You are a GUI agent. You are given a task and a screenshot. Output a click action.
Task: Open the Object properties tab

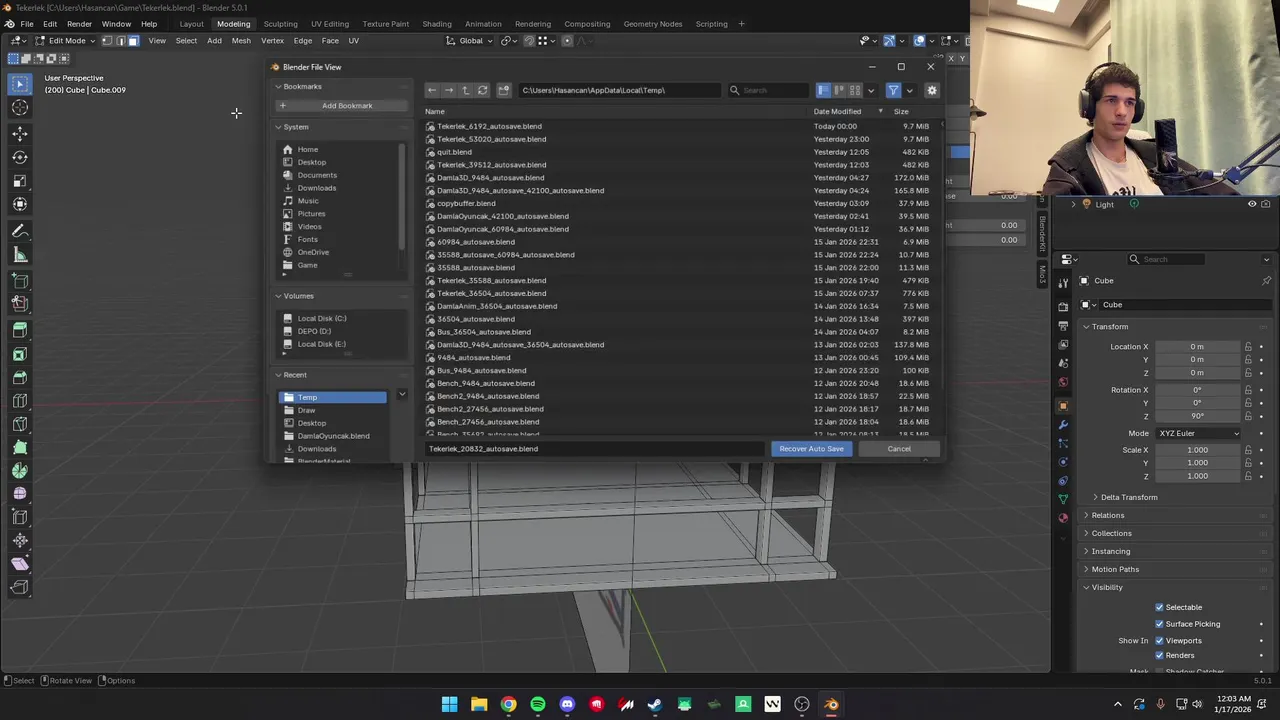pos(1063,406)
